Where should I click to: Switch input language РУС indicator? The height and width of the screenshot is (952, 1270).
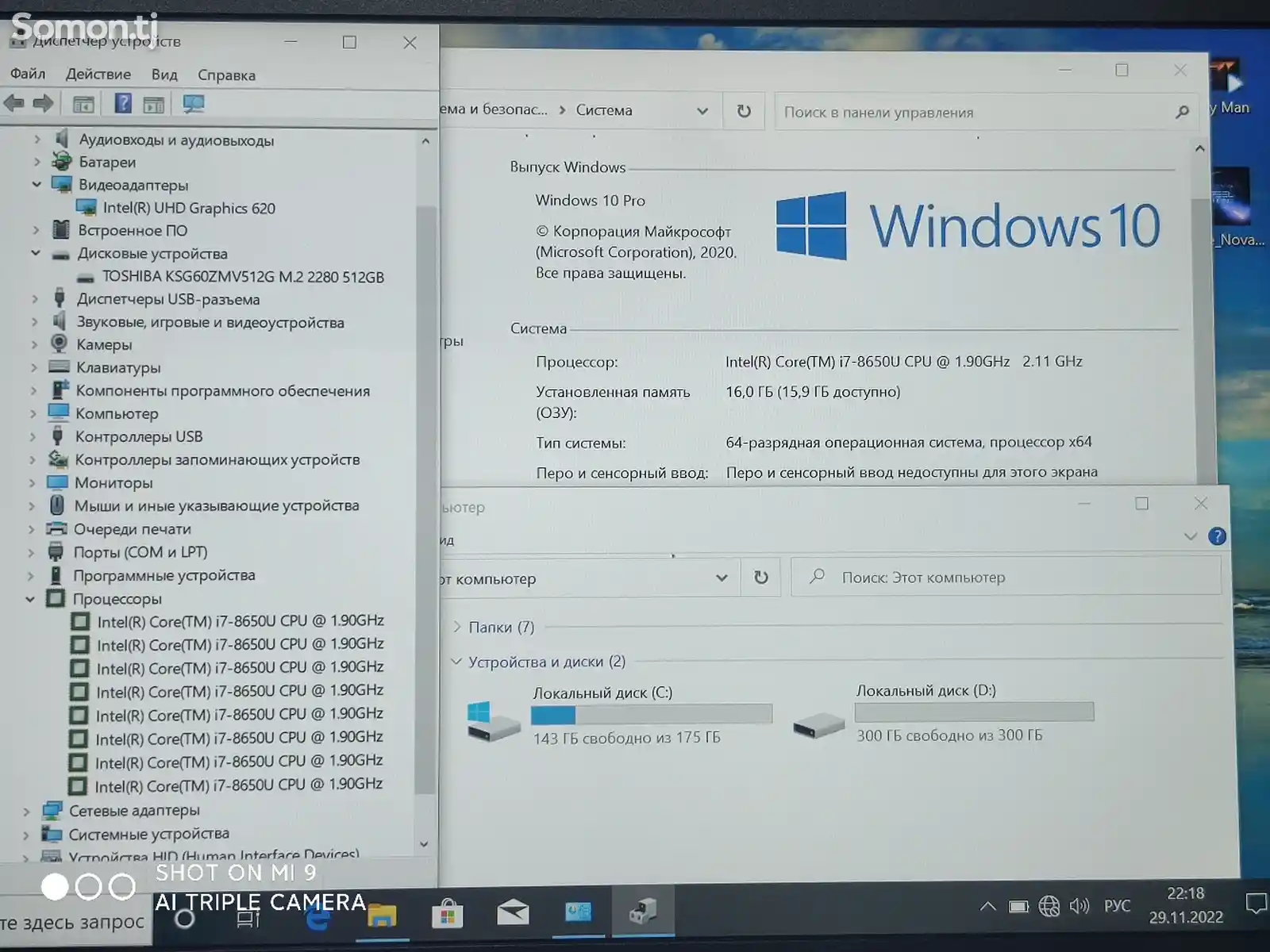[x=1118, y=905]
